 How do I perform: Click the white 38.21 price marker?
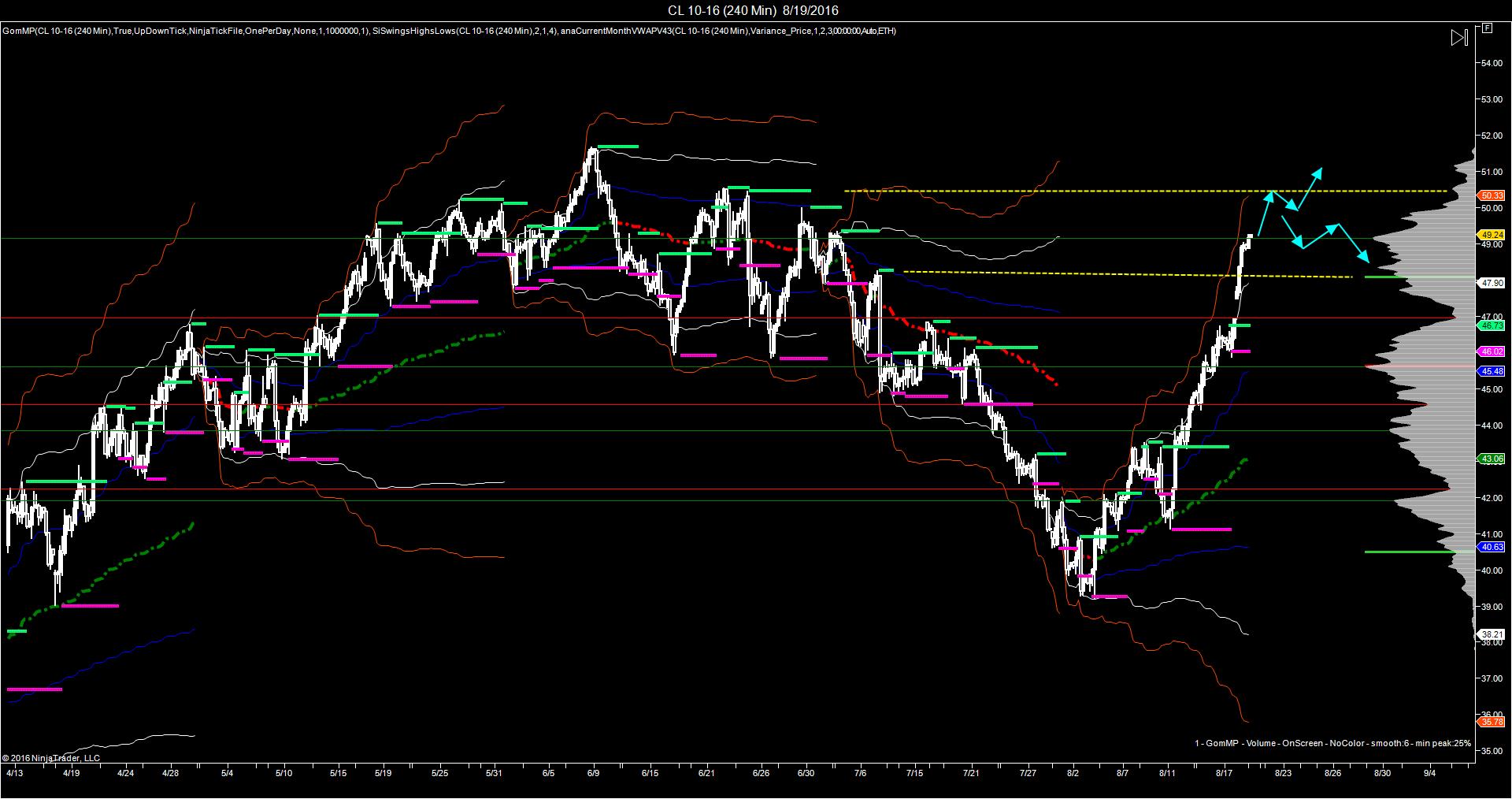(1492, 634)
